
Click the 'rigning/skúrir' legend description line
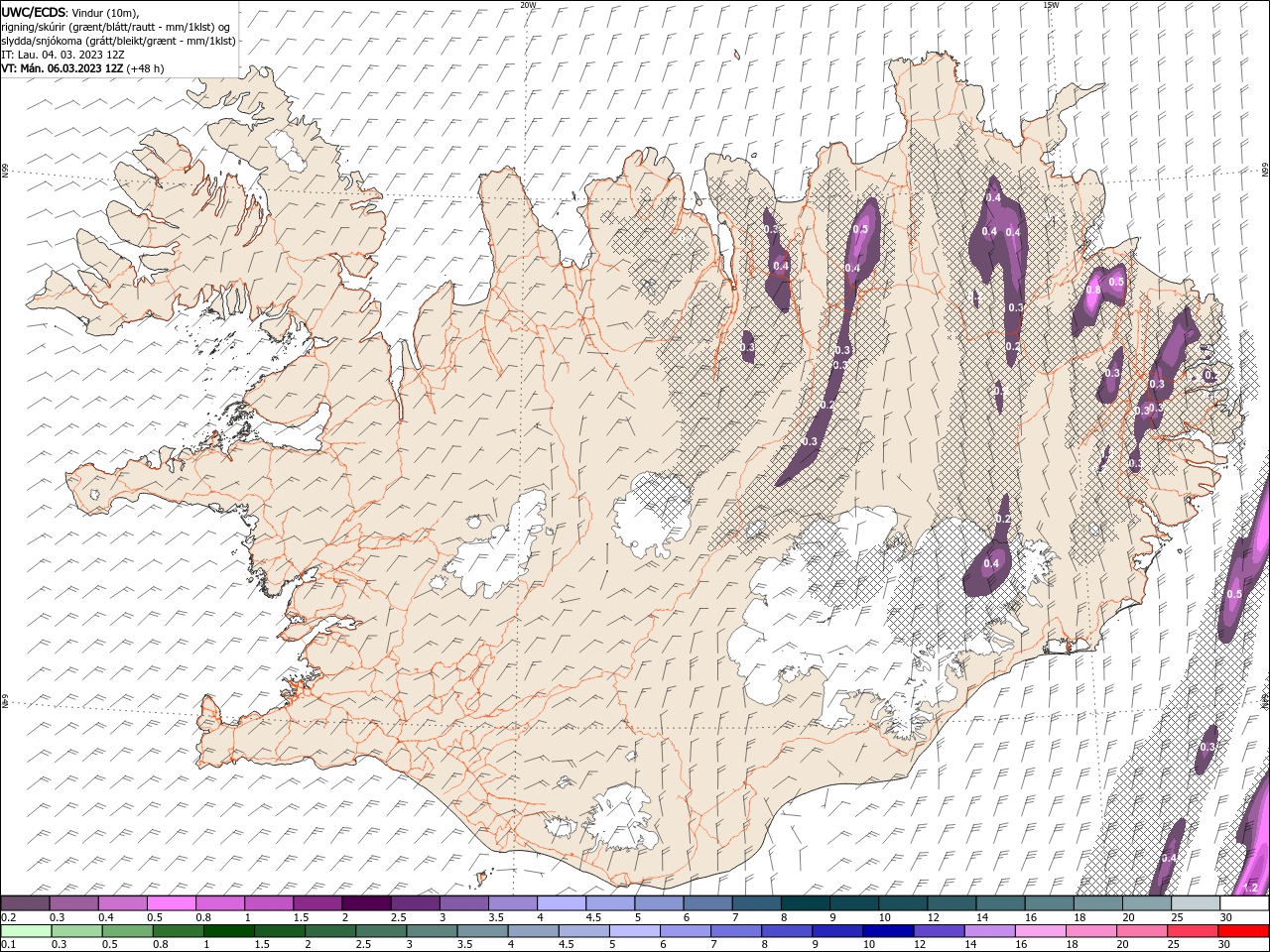click(115, 27)
